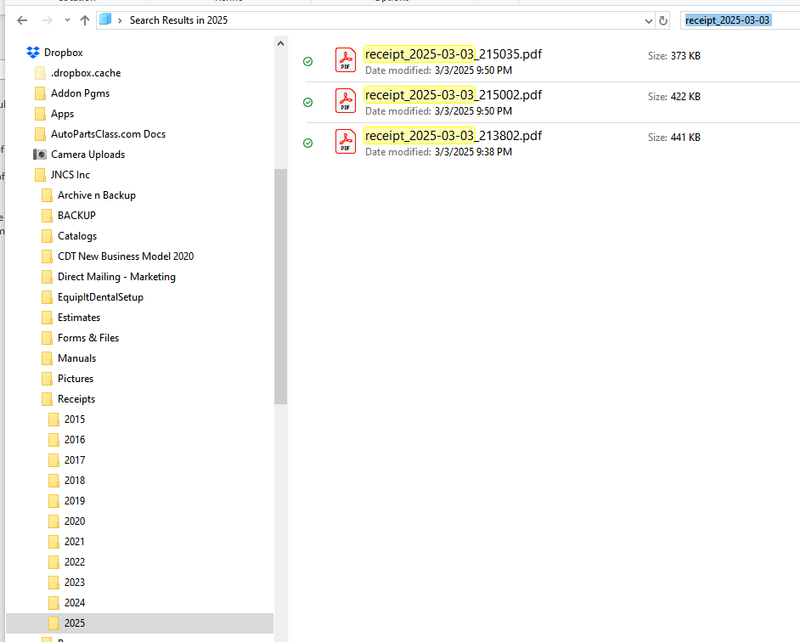The image size is (800, 642).
Task: Open the 2017 receipts folder
Action: (x=74, y=460)
